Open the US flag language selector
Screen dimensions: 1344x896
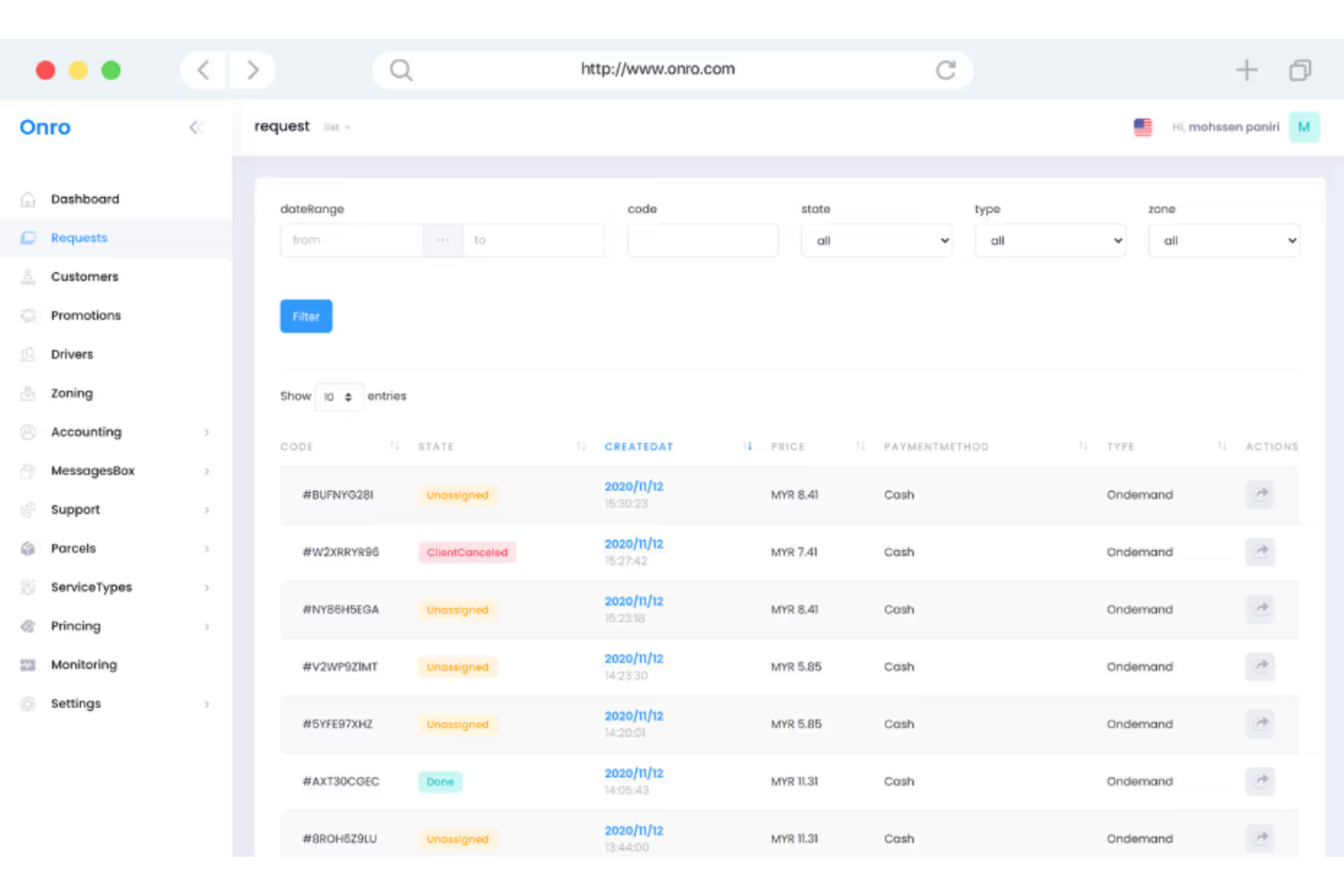click(x=1141, y=127)
